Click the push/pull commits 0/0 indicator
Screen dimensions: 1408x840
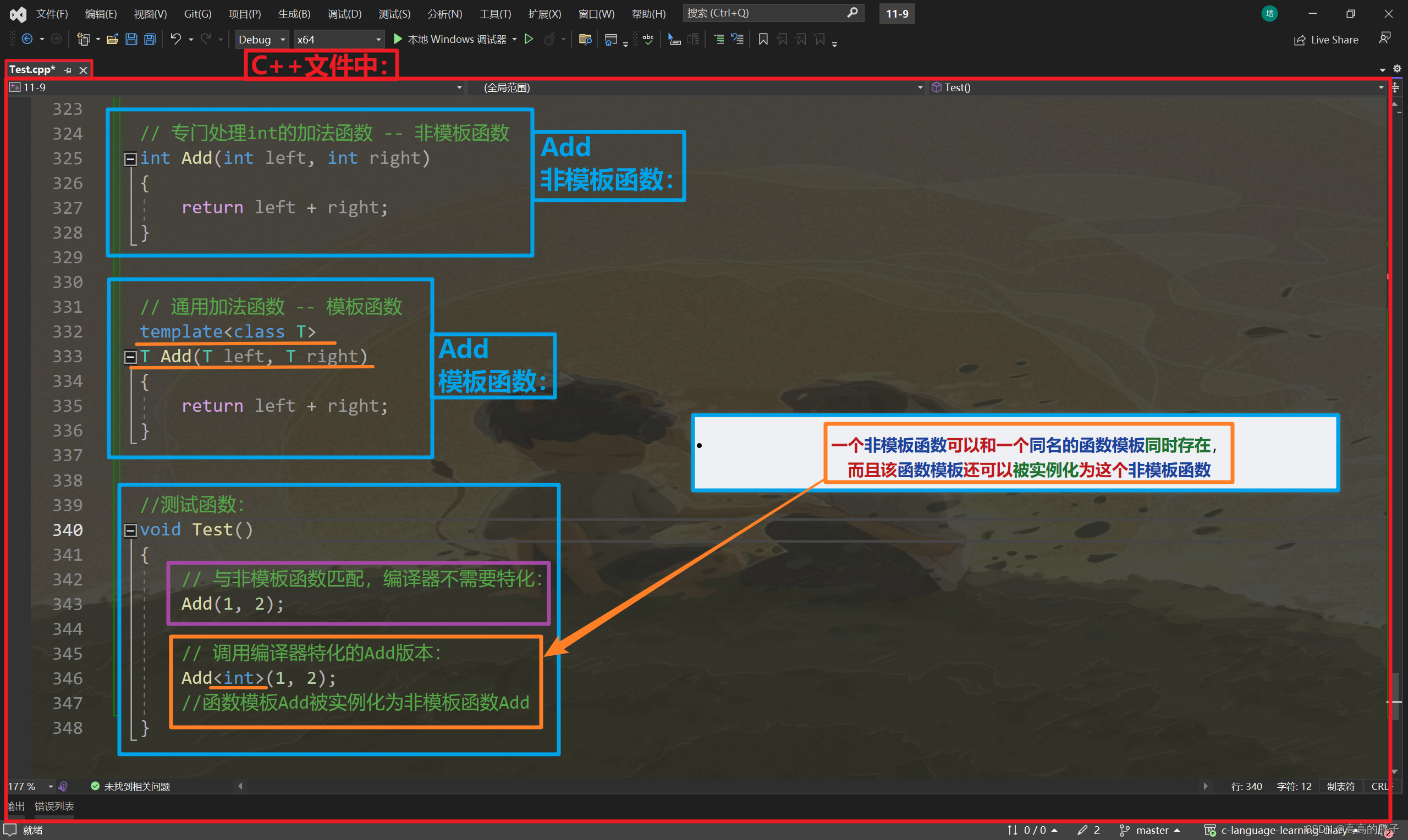(1032, 830)
